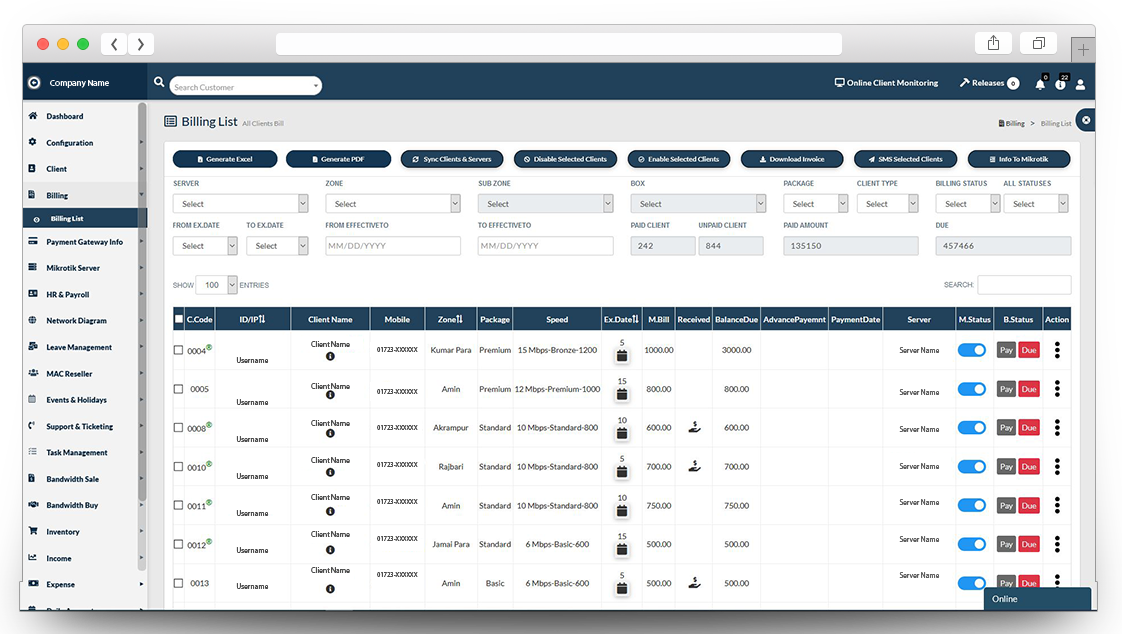Open the user profile icon
1122x634 pixels.
[x=1080, y=84]
